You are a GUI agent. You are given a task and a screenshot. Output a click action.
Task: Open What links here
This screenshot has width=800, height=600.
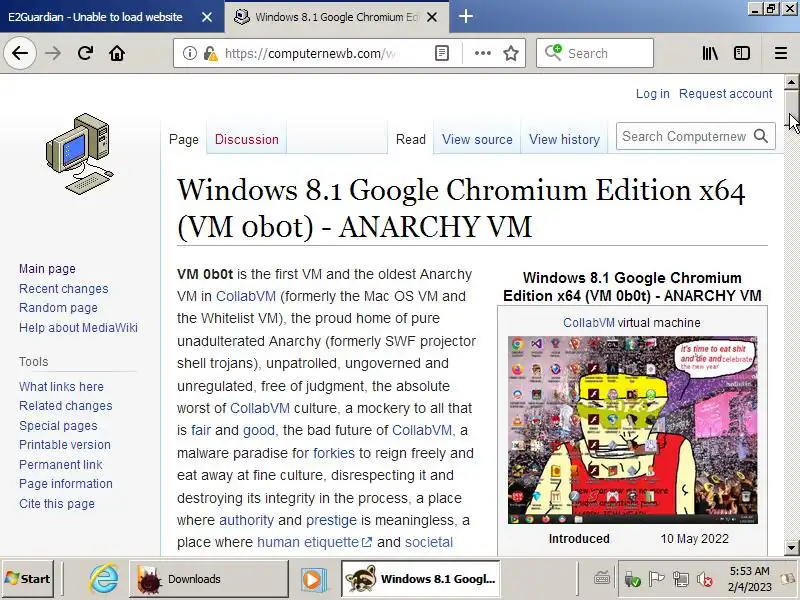point(61,387)
